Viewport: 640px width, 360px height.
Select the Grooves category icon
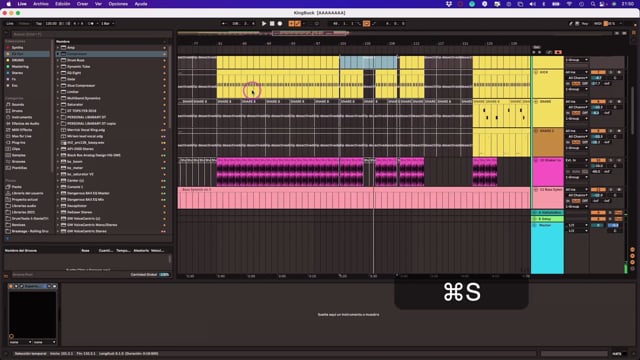pyautogui.click(x=8, y=162)
